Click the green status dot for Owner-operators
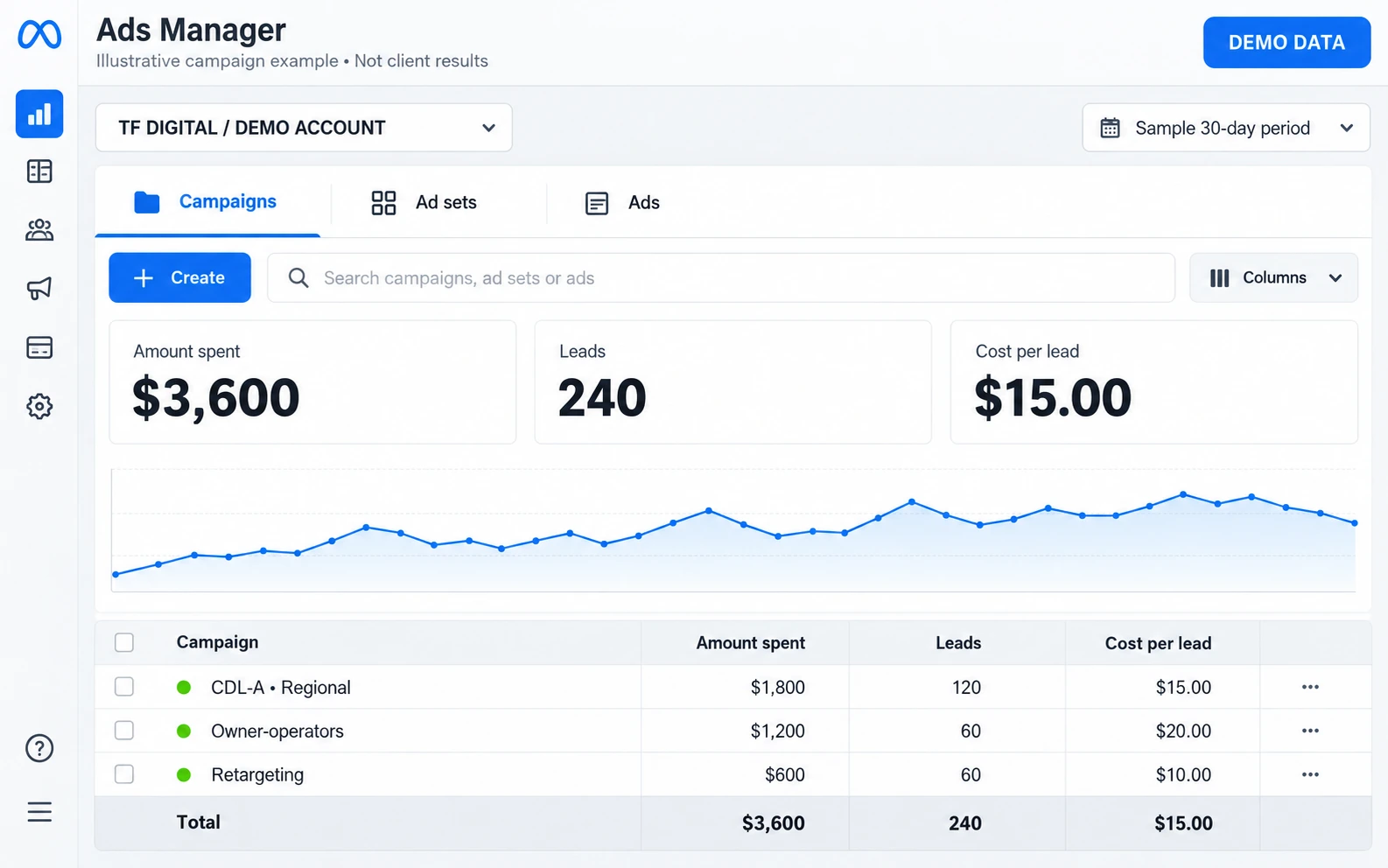 click(184, 731)
